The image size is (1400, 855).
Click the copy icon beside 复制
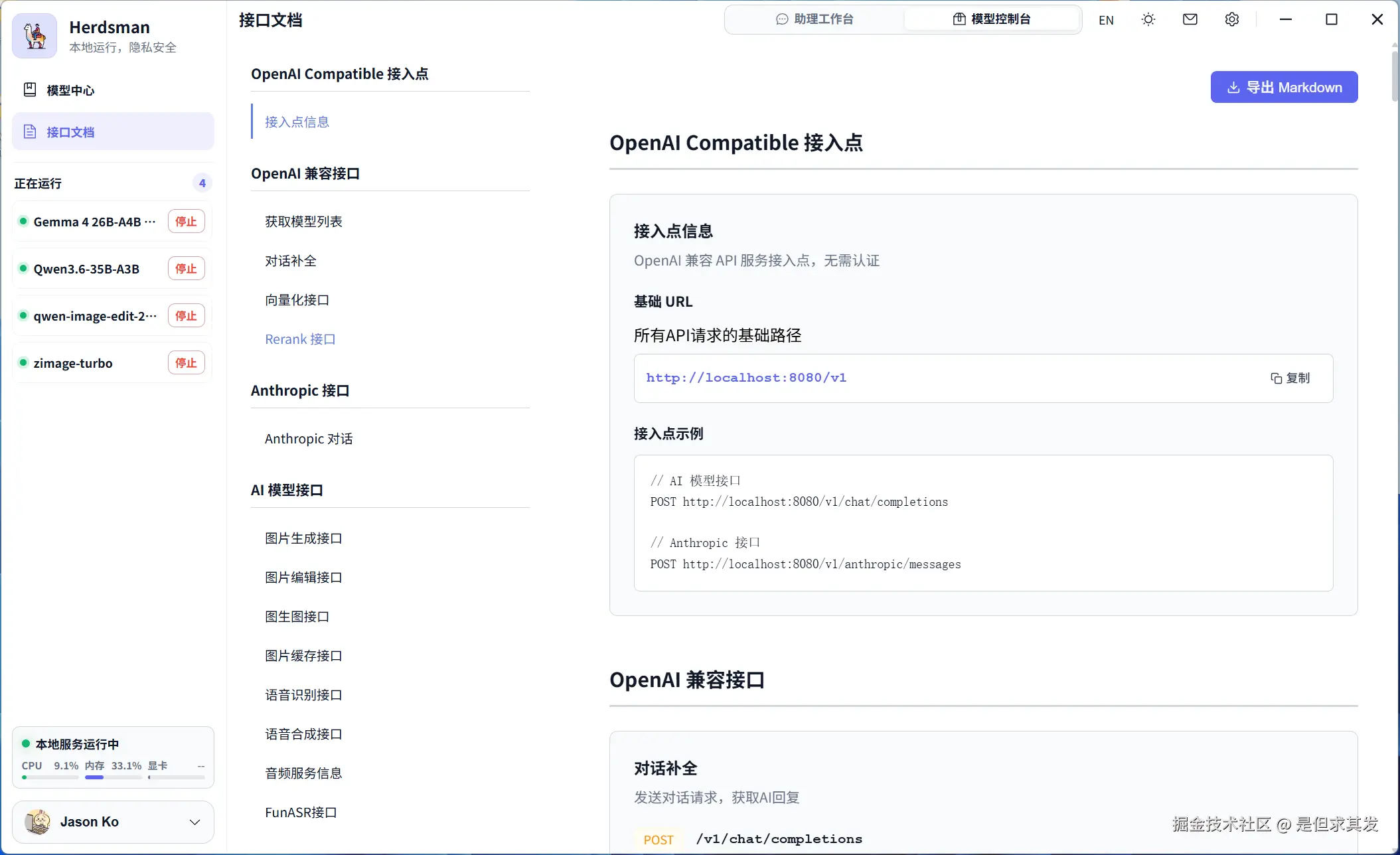[1276, 378]
